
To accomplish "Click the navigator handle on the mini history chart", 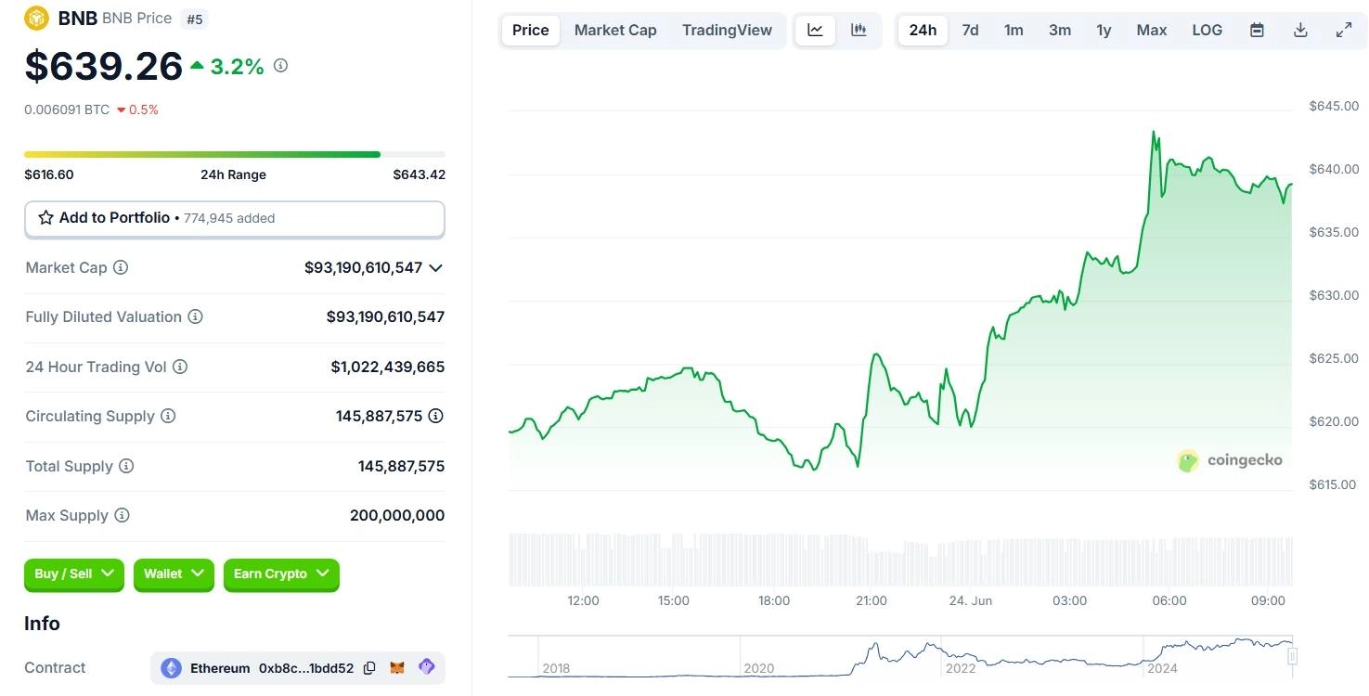I will (x=1292, y=657).
